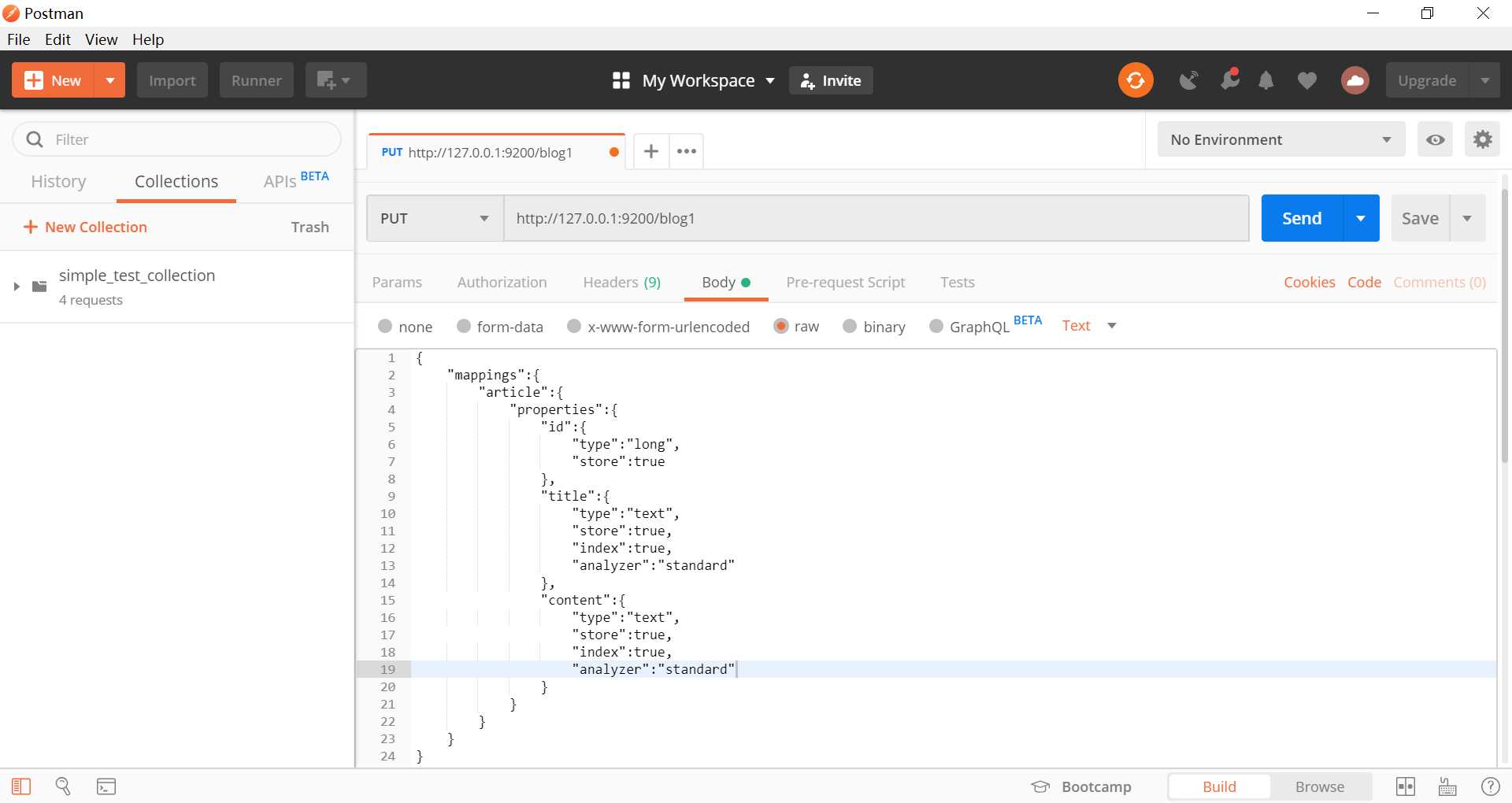This screenshot has width=1512, height=803.
Task: Switch to the Headers (9) tab
Action: 621,282
